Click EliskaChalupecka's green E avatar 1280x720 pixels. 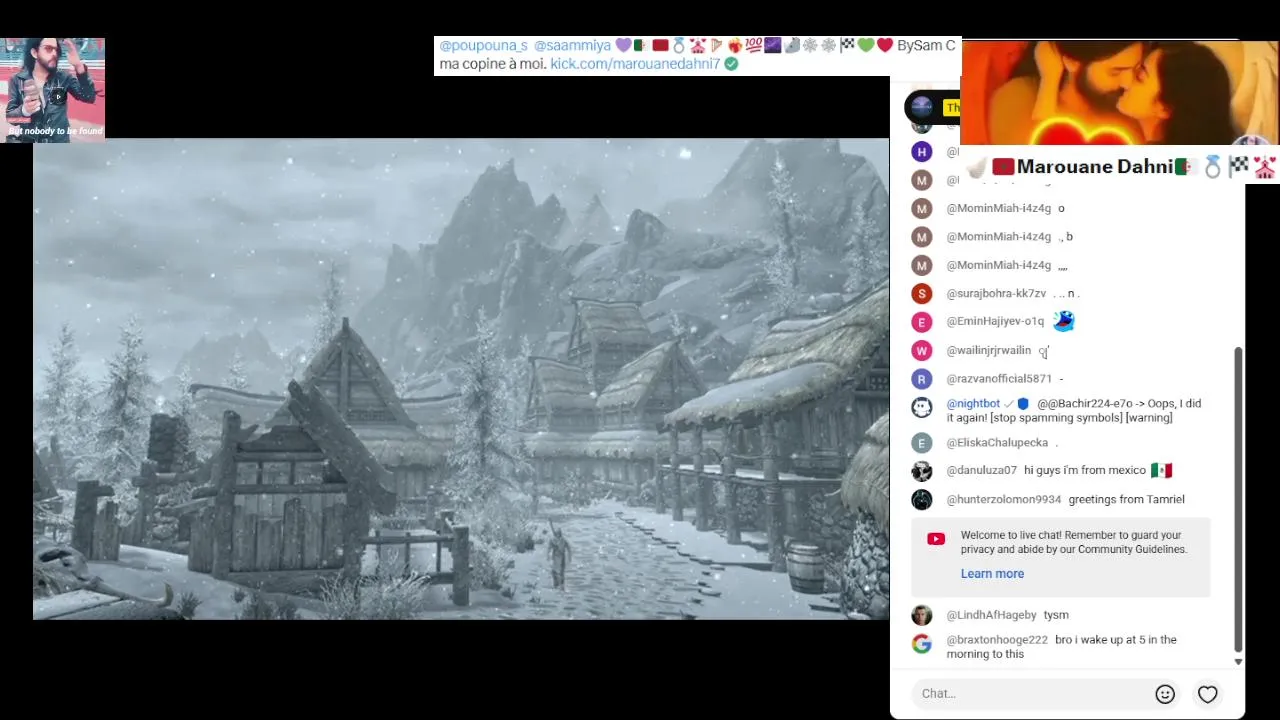pyautogui.click(x=922, y=443)
